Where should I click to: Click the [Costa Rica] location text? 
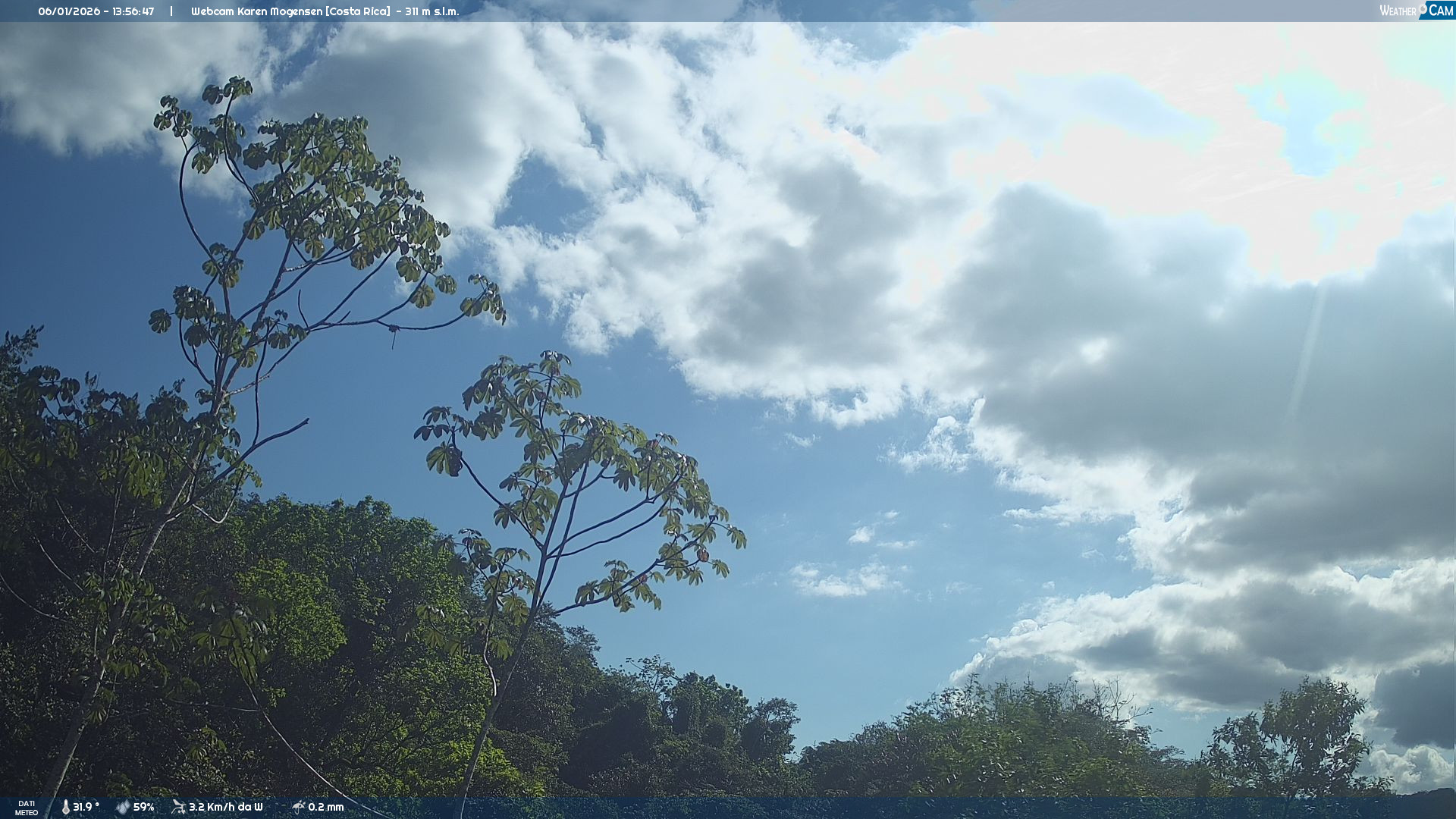pyautogui.click(x=358, y=11)
